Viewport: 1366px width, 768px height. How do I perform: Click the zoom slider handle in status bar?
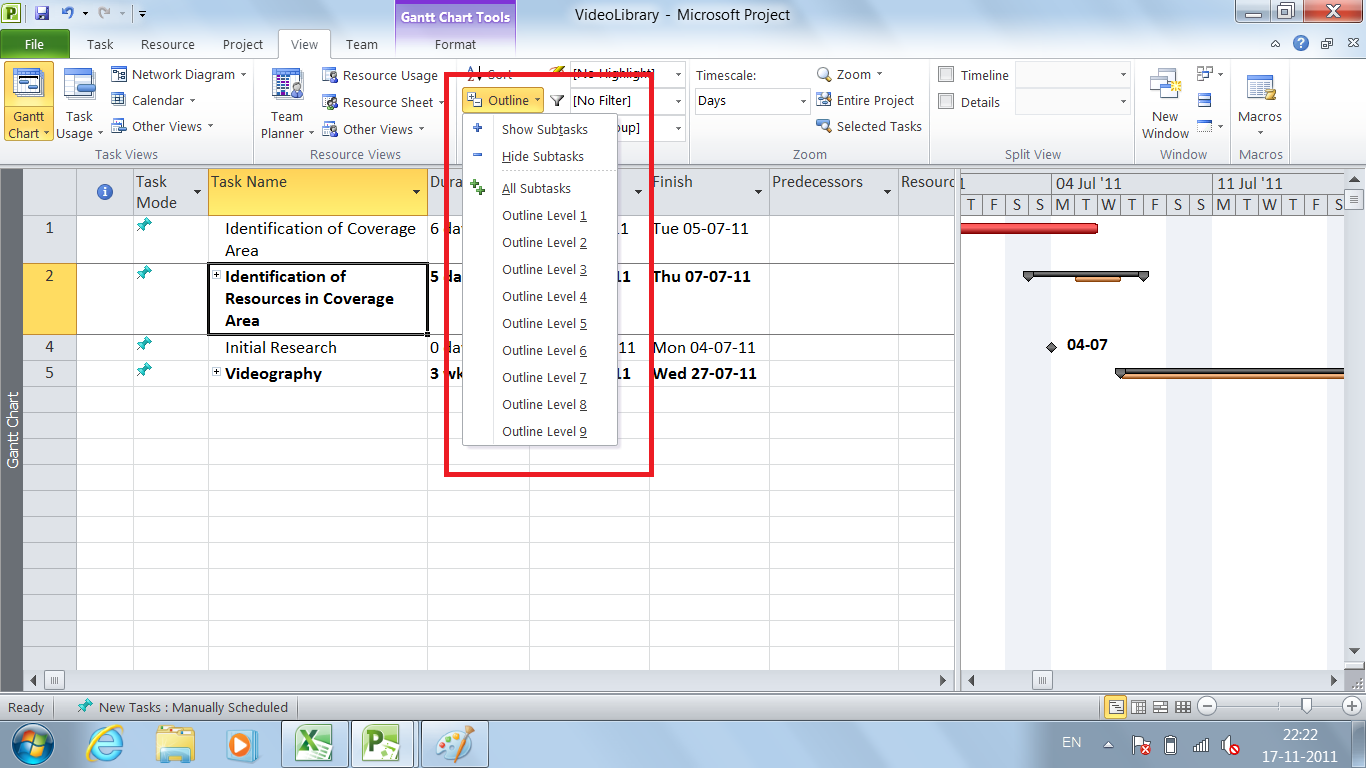[x=1306, y=707]
